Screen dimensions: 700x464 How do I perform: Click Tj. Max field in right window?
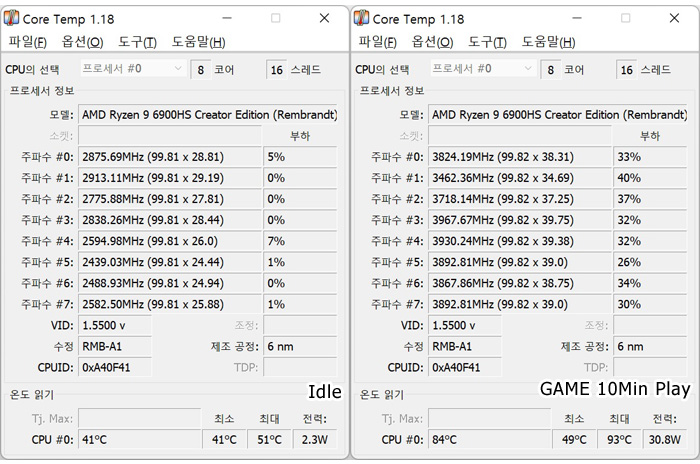pos(490,418)
